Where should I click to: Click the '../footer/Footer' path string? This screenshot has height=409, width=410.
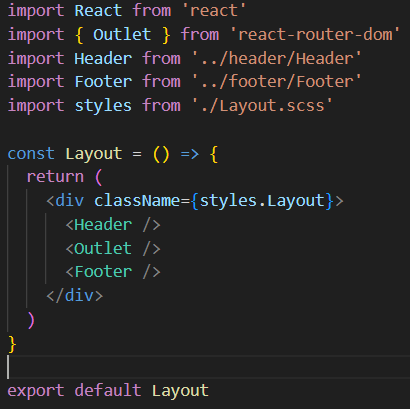tap(277, 82)
